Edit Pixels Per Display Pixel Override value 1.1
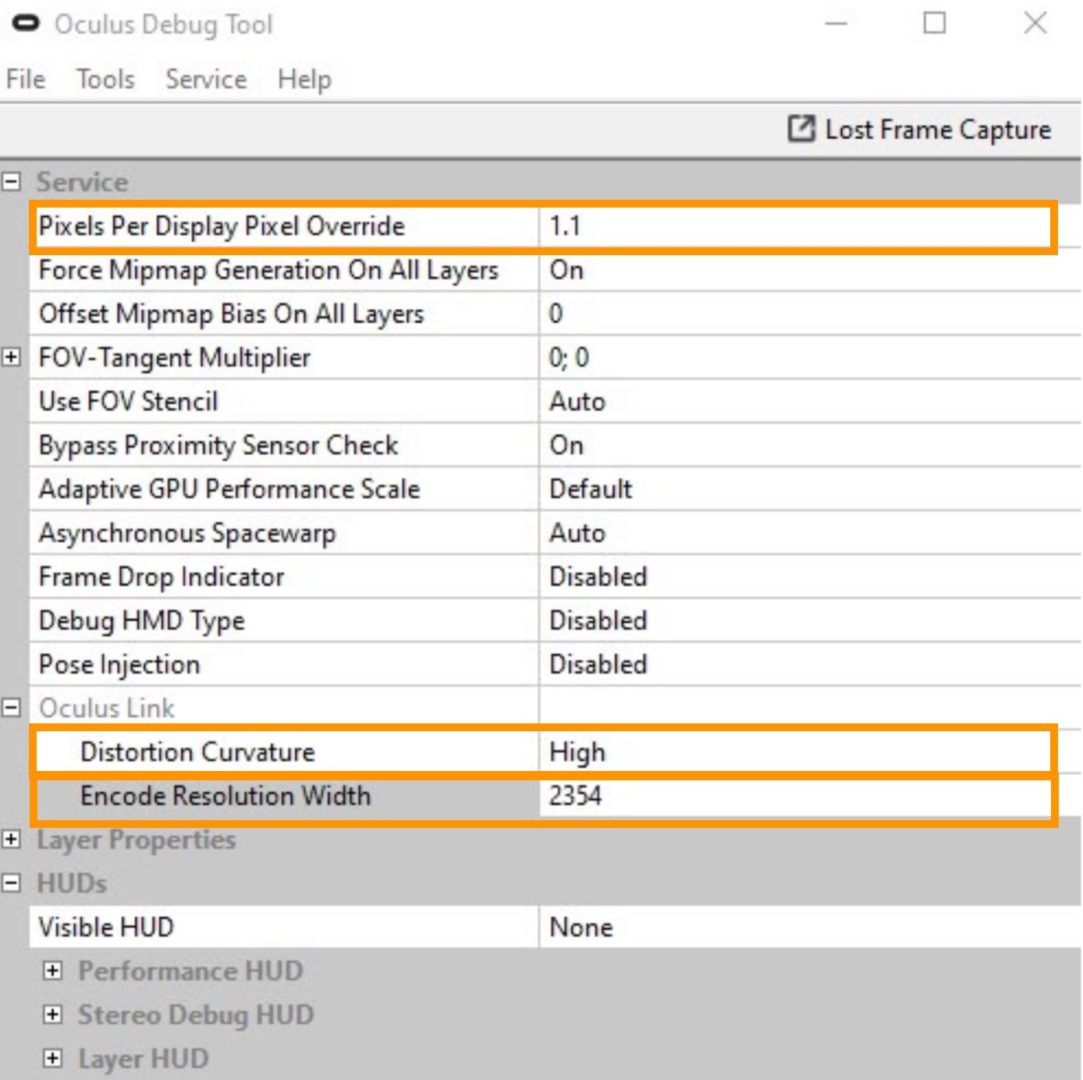This screenshot has height=1080, width=1083. (795, 226)
